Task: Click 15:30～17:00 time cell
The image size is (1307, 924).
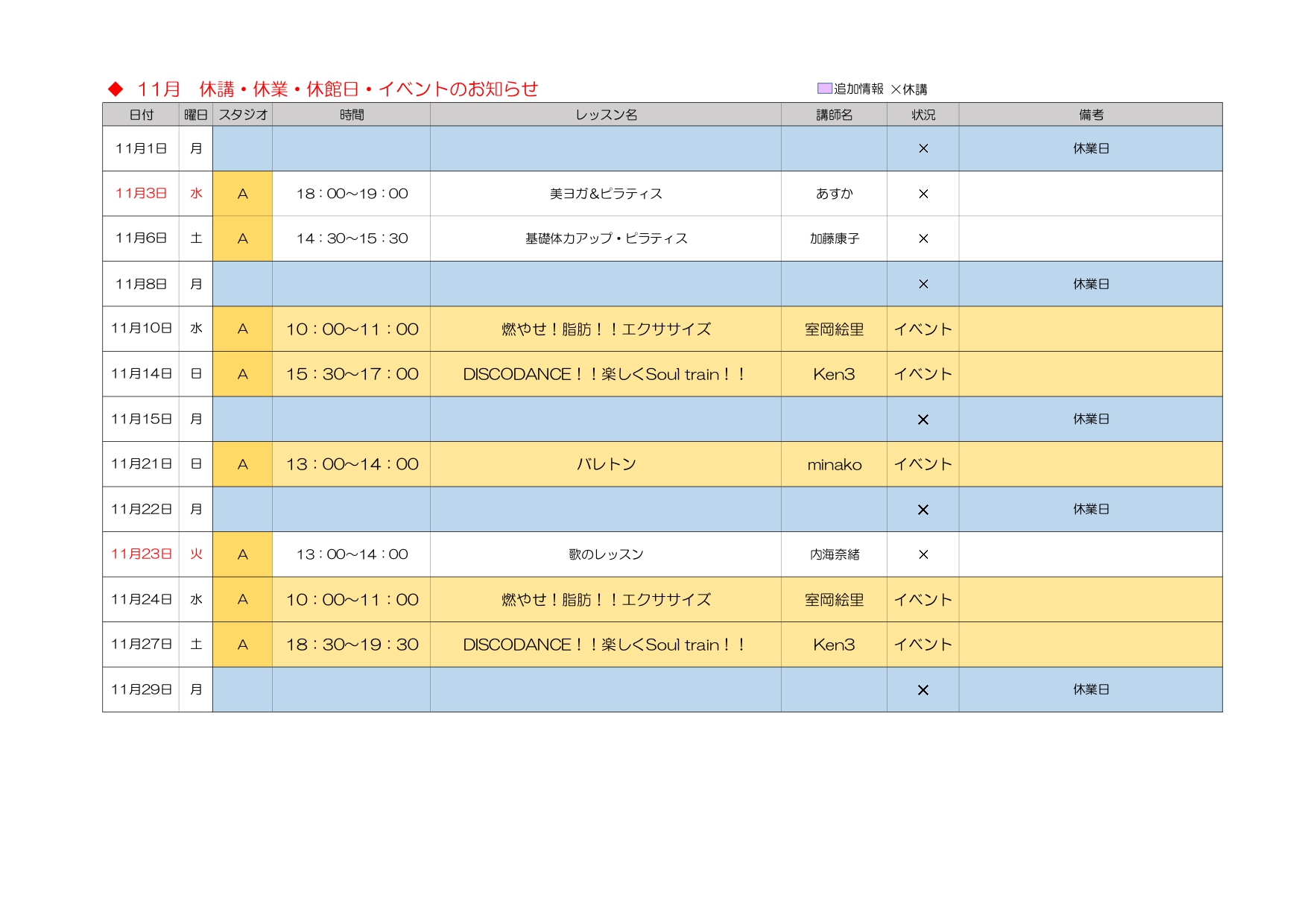Action: coord(352,374)
